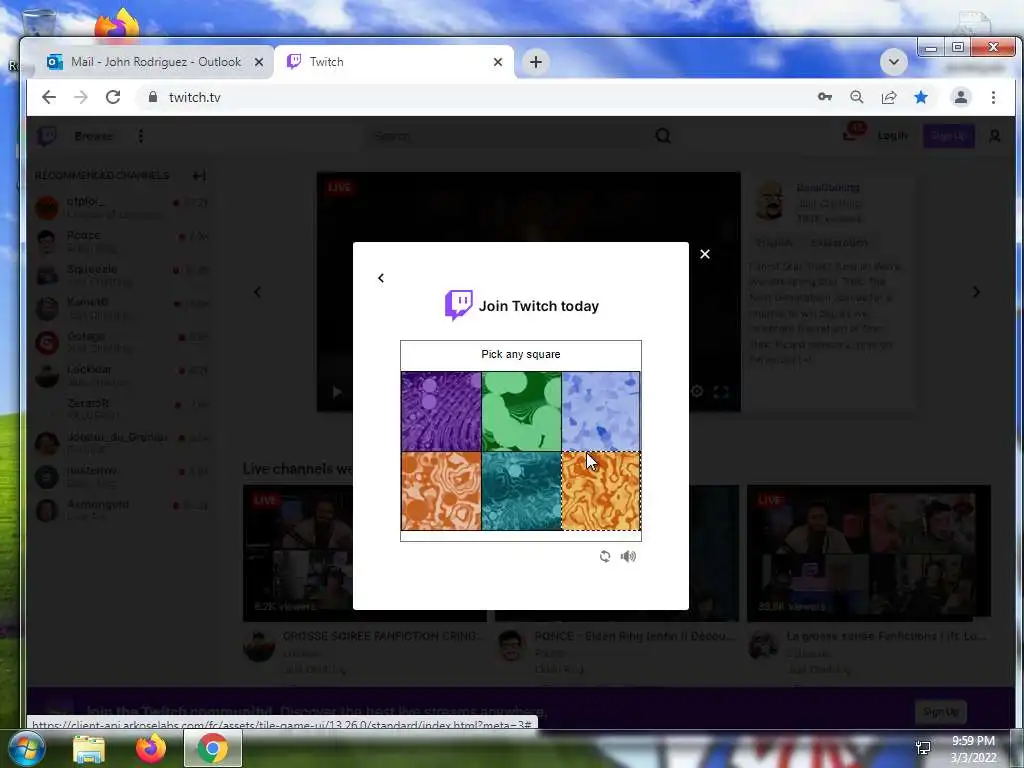Close the Twitch tab

click(x=498, y=62)
